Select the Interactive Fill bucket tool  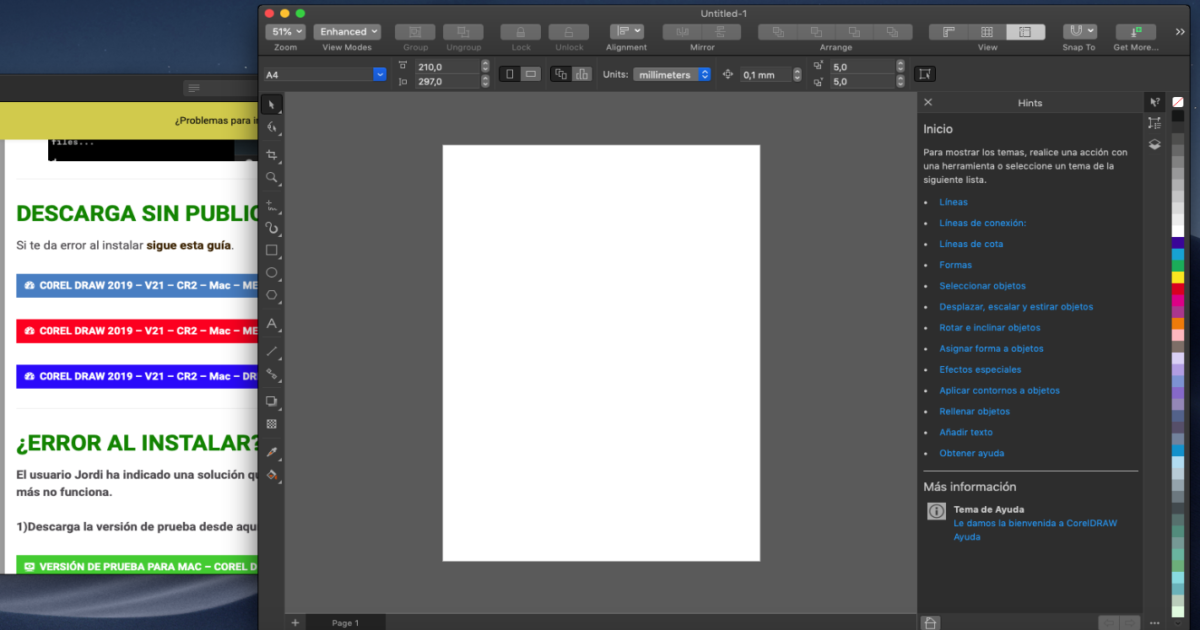point(271,475)
